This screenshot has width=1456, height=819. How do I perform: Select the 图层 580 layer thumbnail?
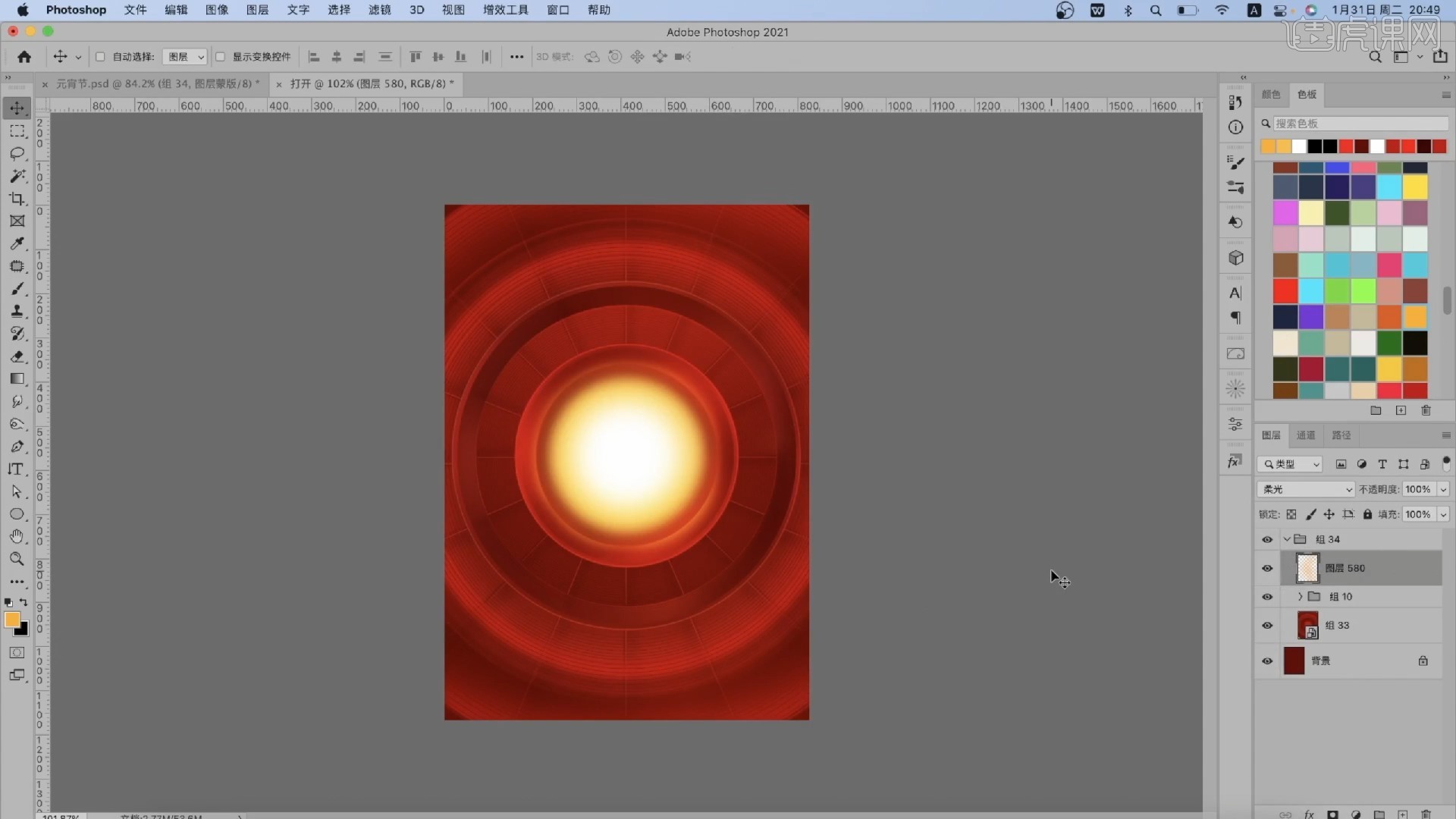click(x=1307, y=569)
